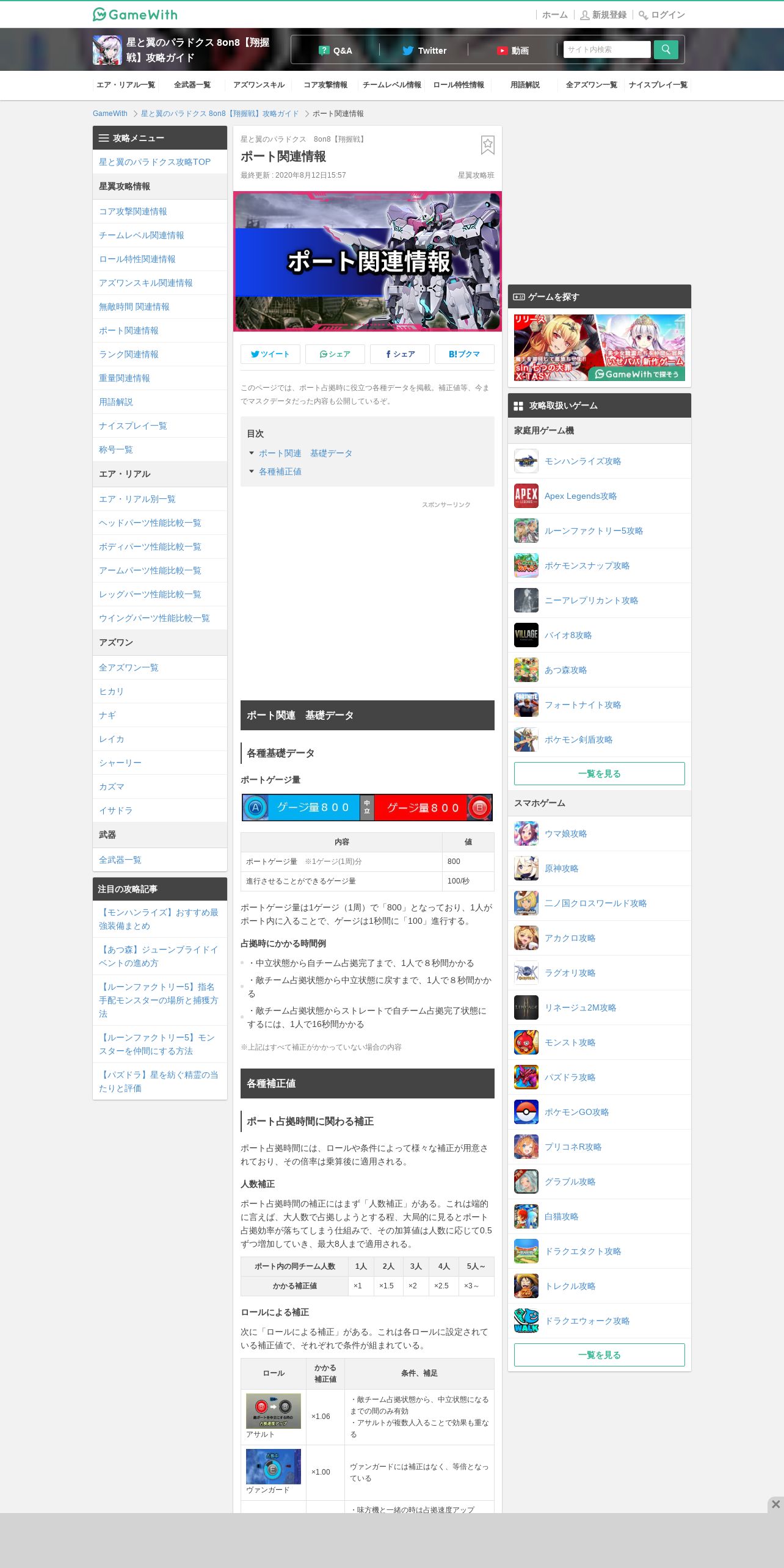This screenshot has height=1568, width=784.
Task: Open 【パズドラ】星を紡ぐ精霊 article link
Action: point(159,1081)
